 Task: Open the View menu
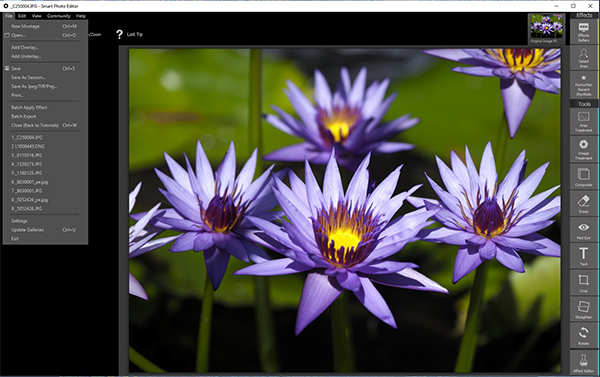(36, 16)
